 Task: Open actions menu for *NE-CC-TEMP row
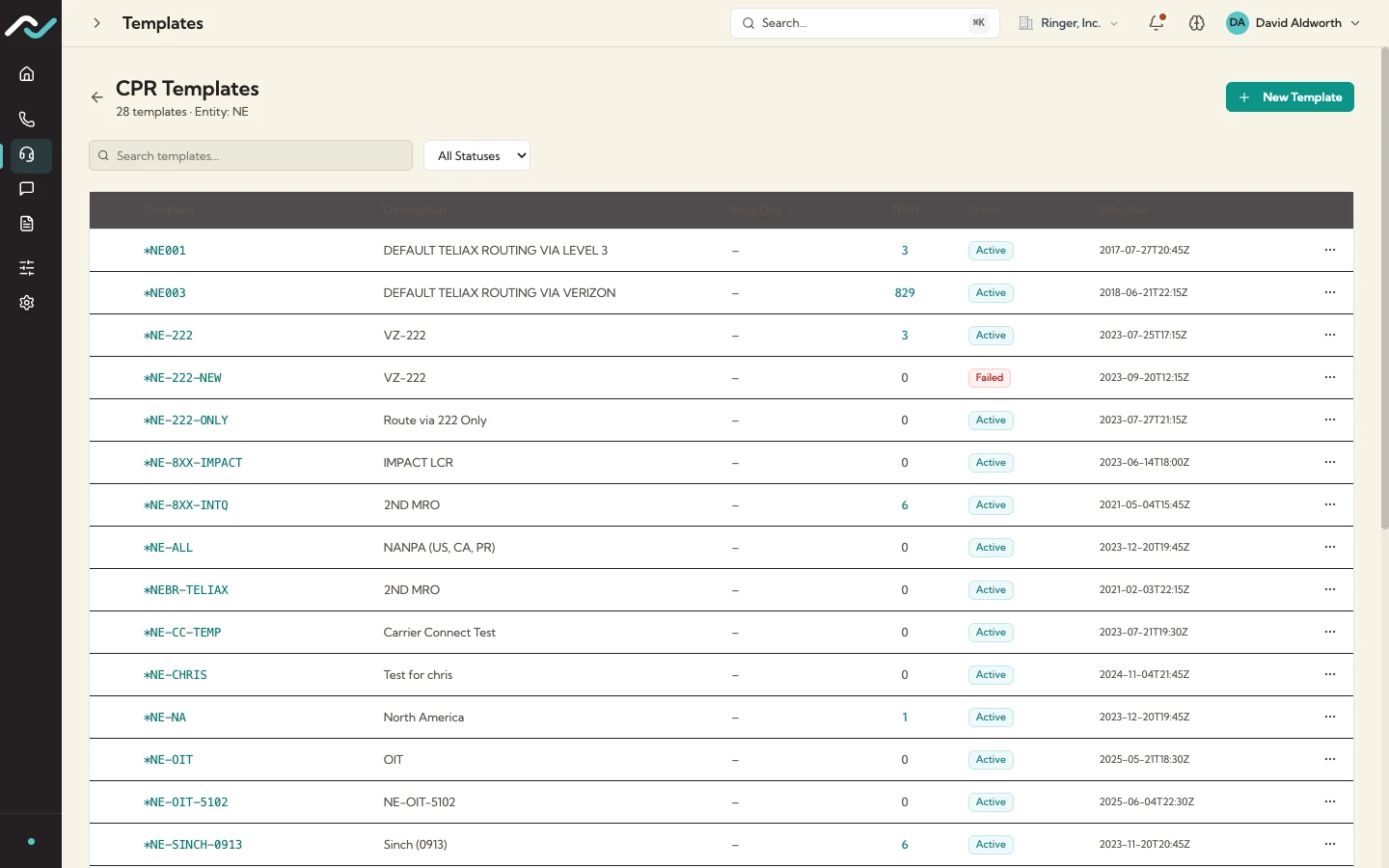pos(1330,632)
